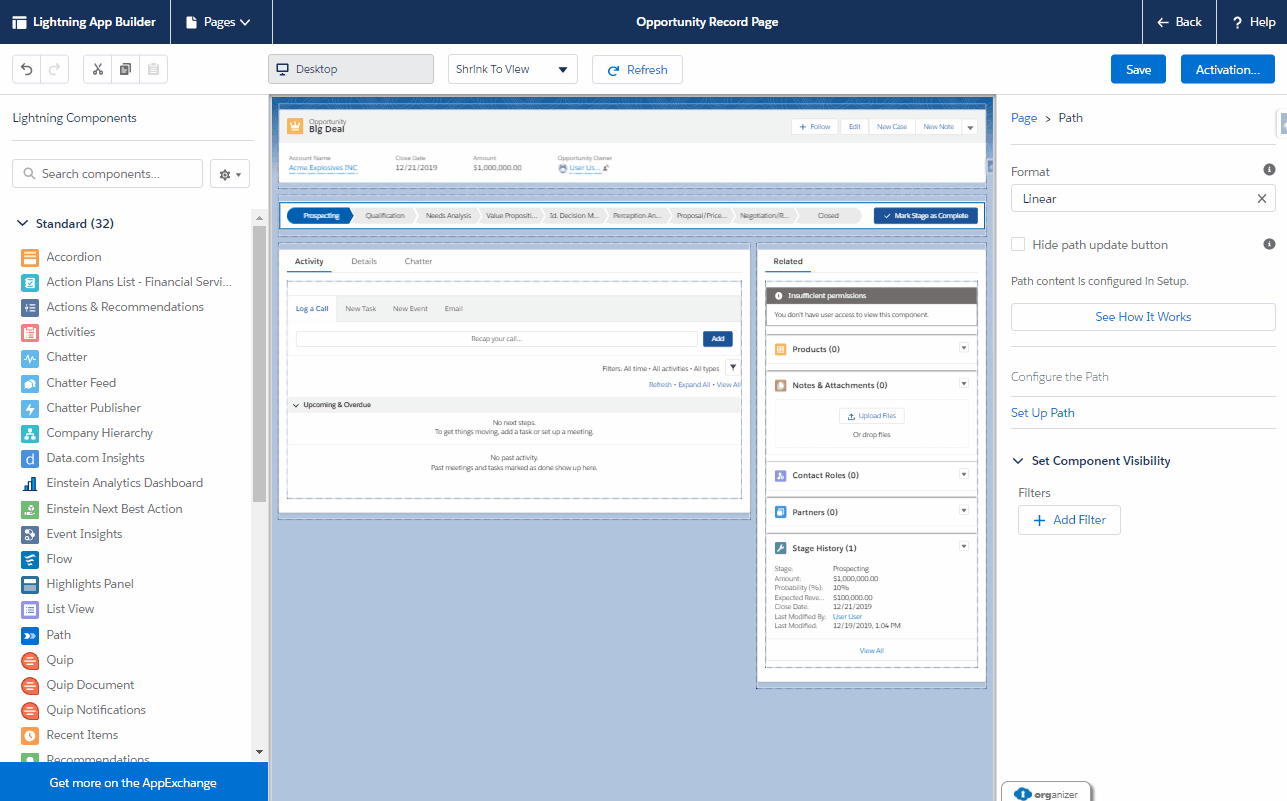The width and height of the screenshot is (1287, 801).
Task: Select the Highlights Panel component icon
Action: tap(29, 584)
